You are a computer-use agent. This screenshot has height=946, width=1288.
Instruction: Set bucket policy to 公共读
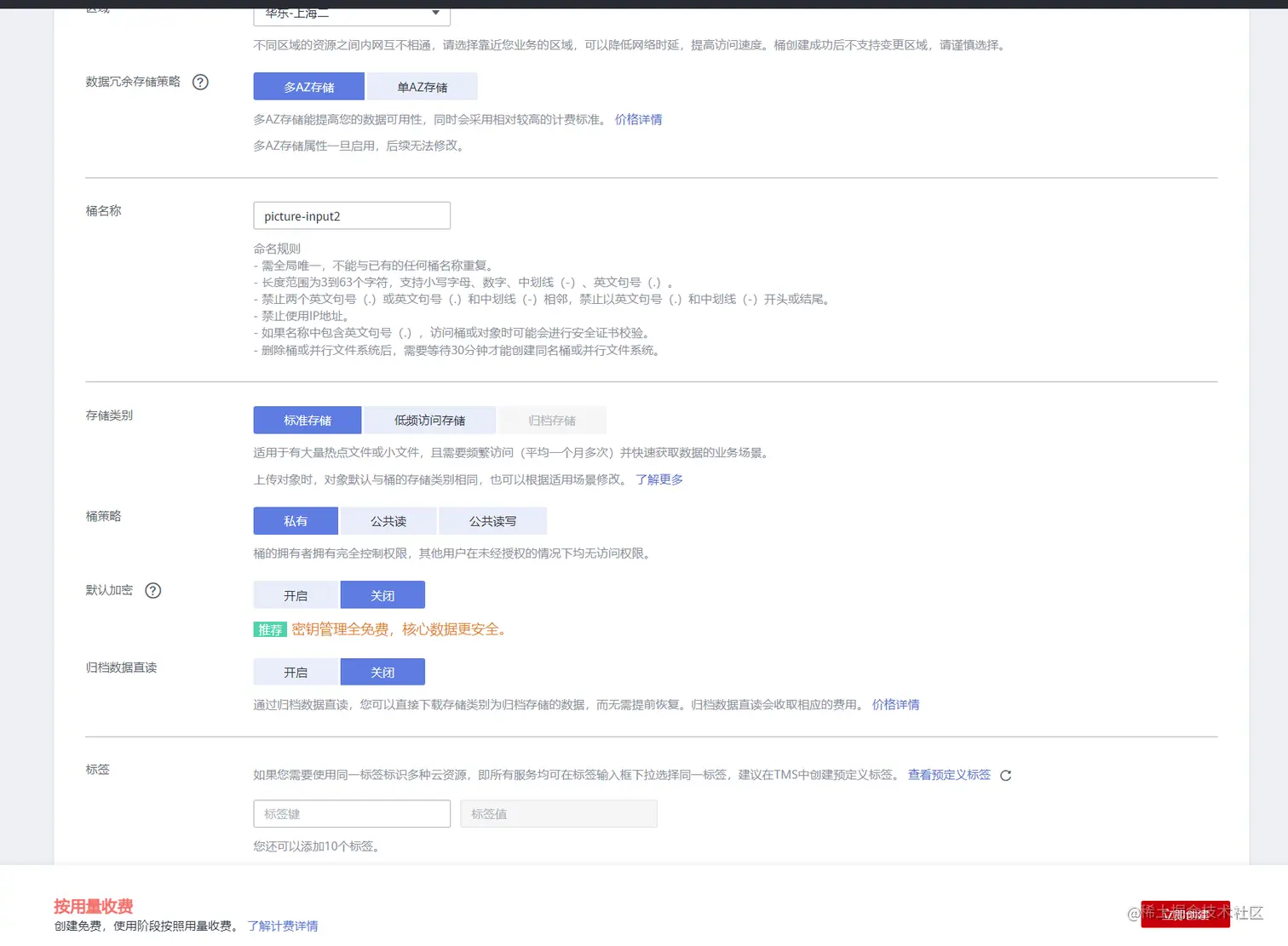coord(388,520)
